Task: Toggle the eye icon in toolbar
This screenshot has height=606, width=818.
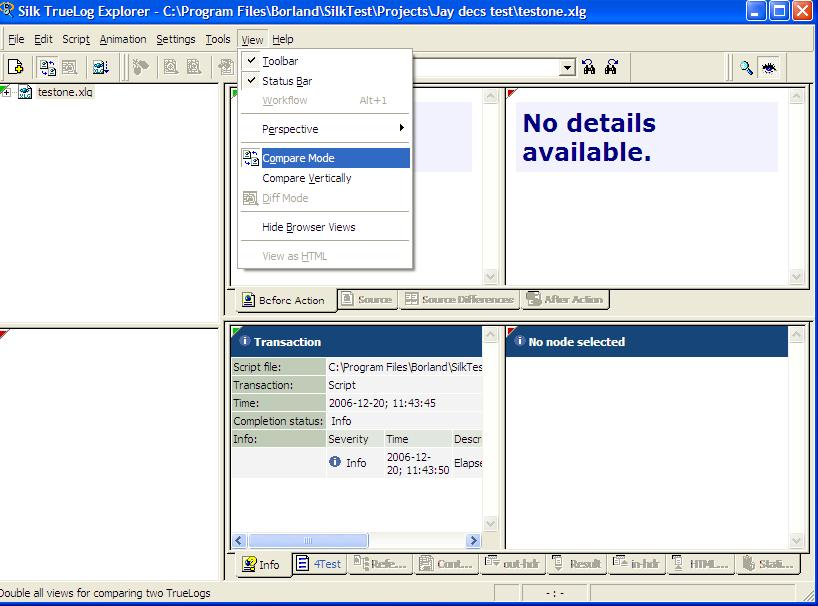Action: (768, 68)
